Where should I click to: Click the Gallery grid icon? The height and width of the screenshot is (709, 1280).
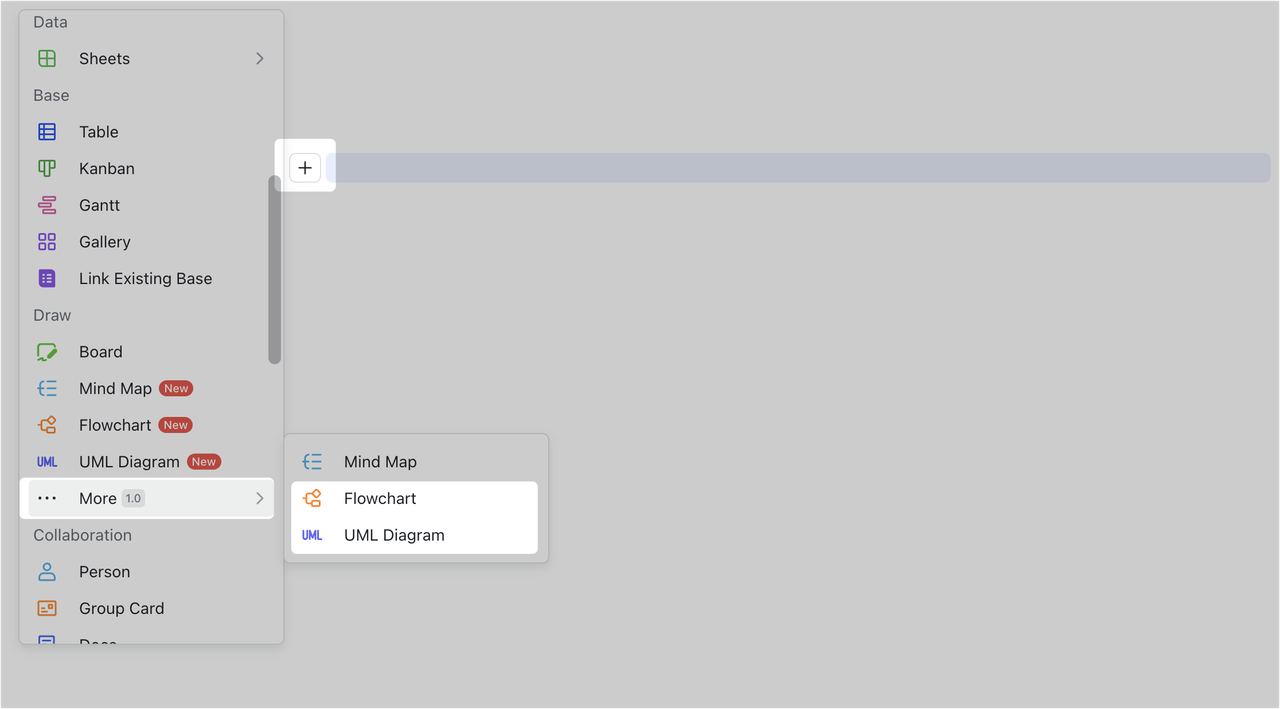46,241
